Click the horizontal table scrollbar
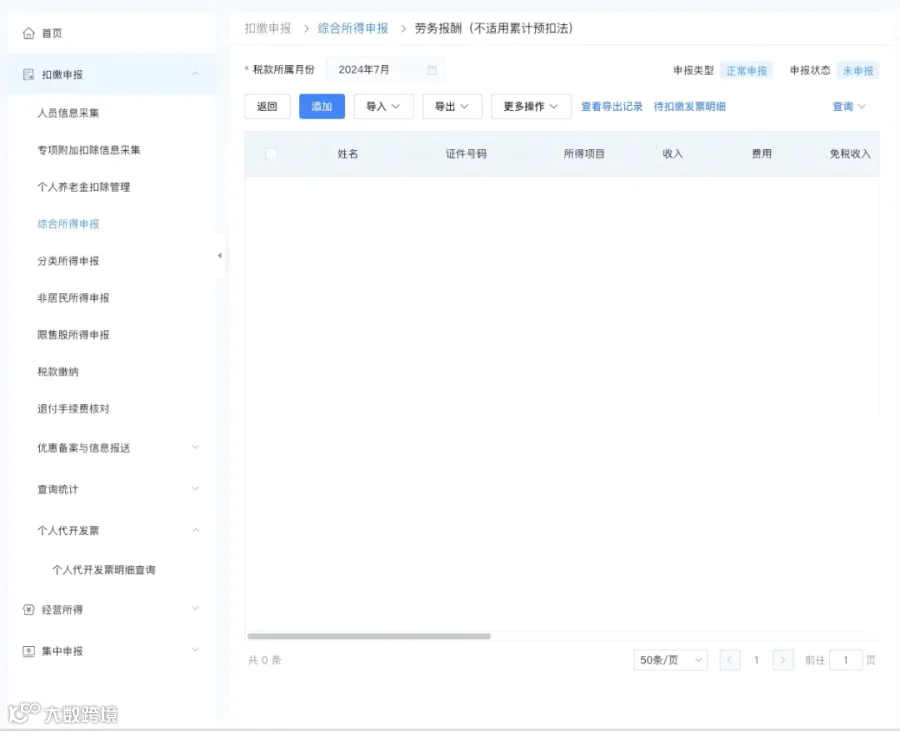The image size is (900, 731). click(x=368, y=636)
